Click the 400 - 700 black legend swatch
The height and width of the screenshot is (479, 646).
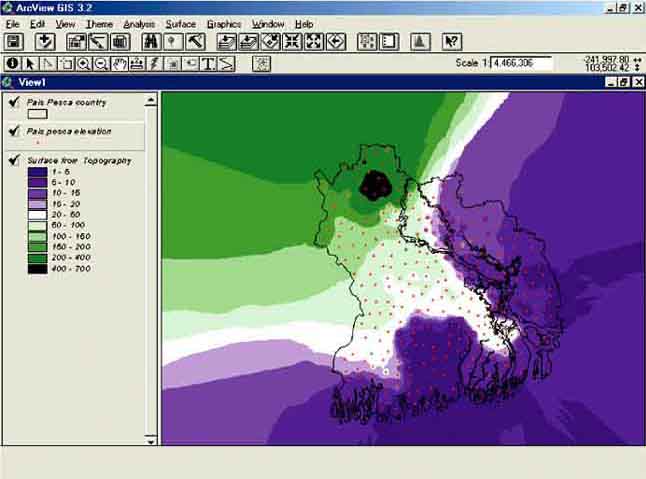(38, 268)
